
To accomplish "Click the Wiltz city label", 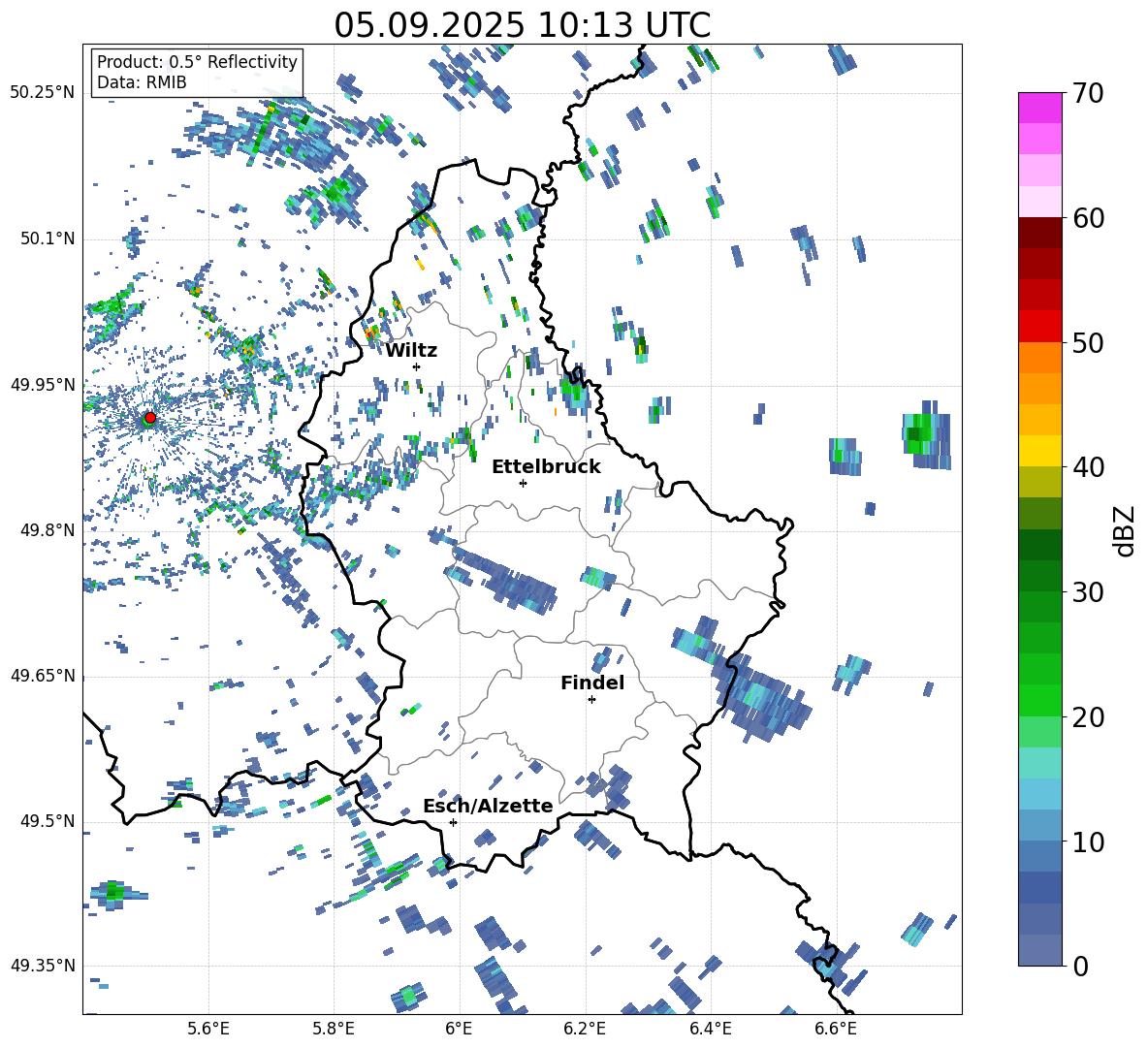I will [411, 351].
